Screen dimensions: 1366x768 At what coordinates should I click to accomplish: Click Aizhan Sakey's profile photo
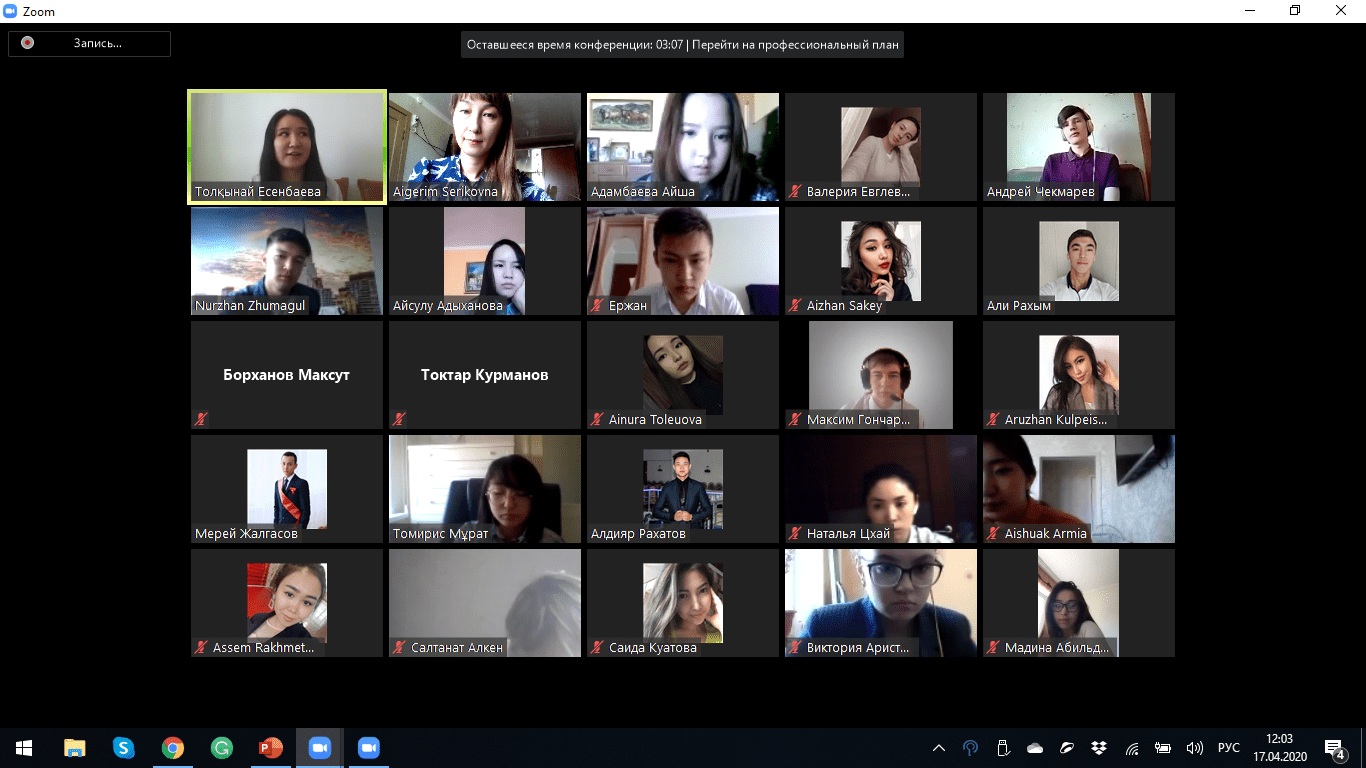pyautogui.click(x=881, y=261)
